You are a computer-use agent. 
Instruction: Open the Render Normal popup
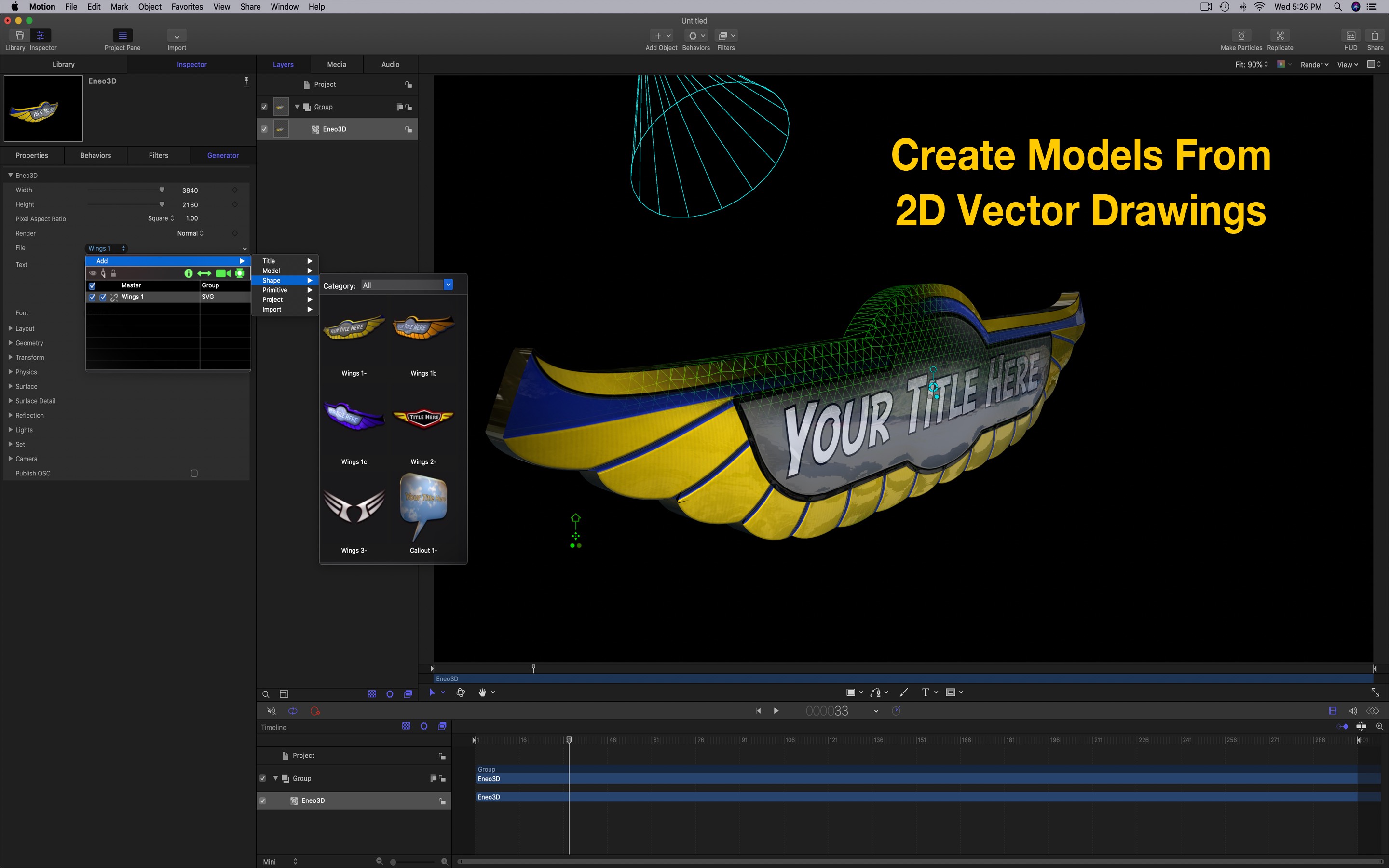pyautogui.click(x=190, y=233)
